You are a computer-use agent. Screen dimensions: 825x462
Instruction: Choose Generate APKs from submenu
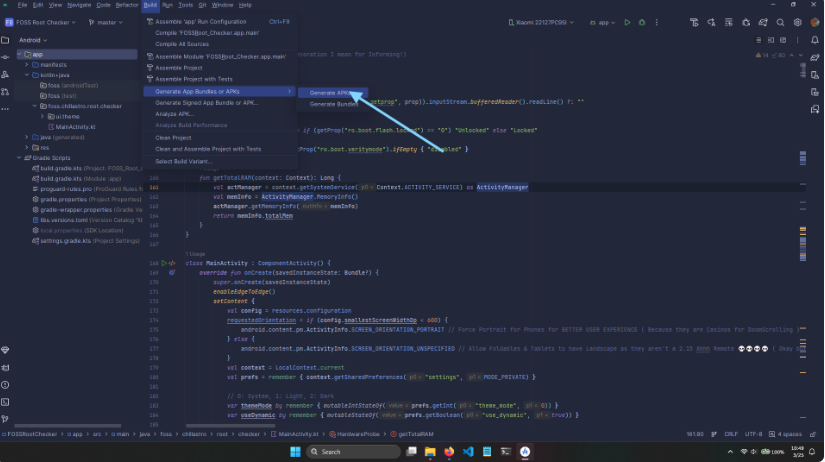pyautogui.click(x=333, y=93)
